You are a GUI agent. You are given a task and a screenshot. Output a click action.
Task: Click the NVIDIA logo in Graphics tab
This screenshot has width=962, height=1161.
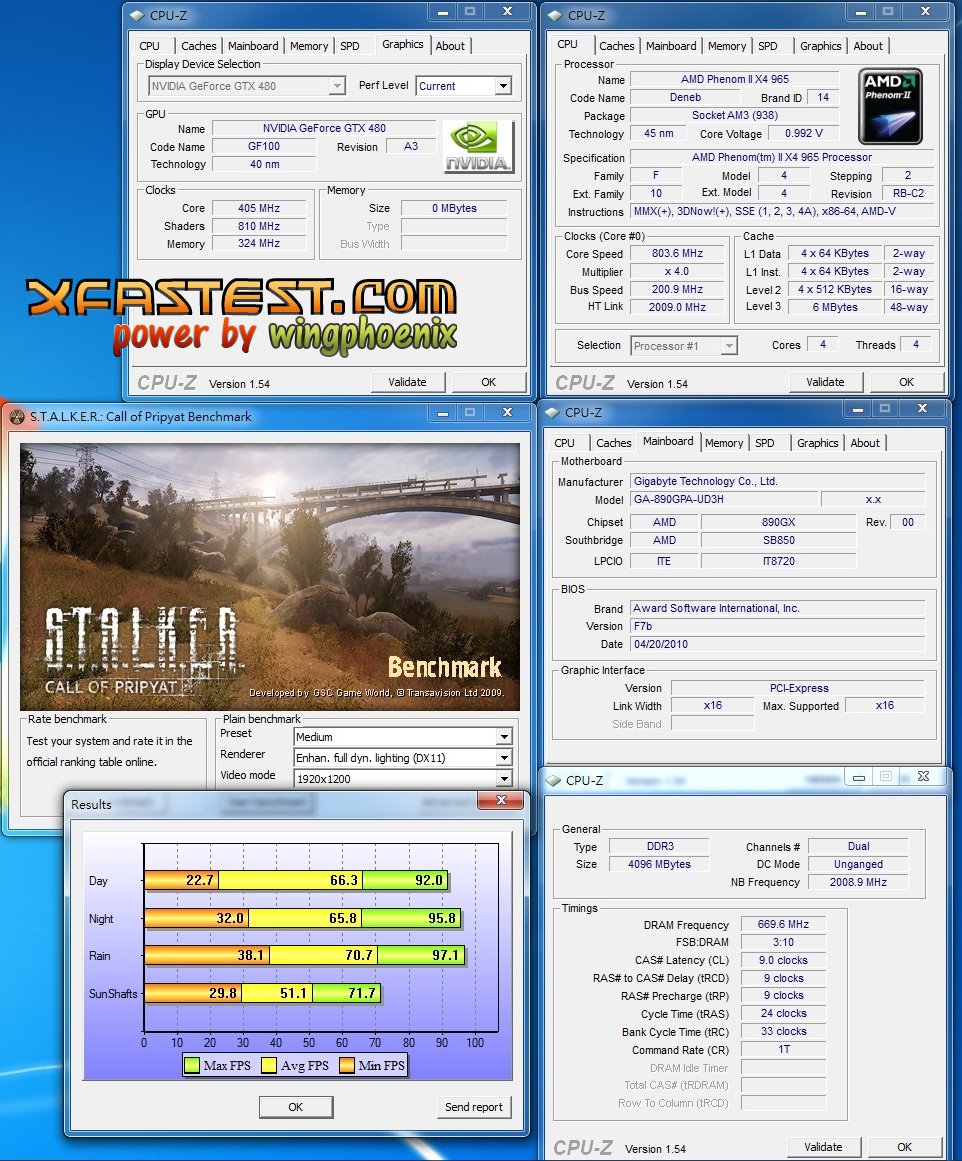[478, 148]
